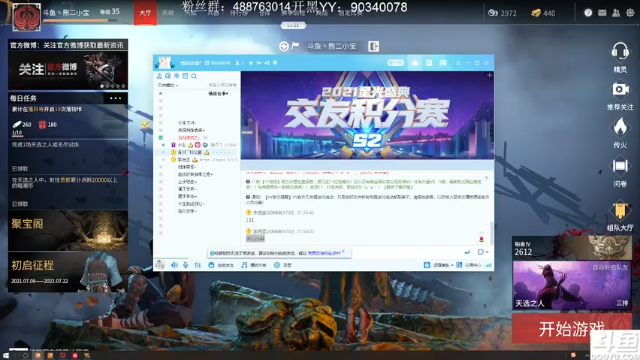This screenshot has height=360, width=640.
Task: Click the plus icon on the YY banner
Action: pyautogui.click(x=489, y=76)
